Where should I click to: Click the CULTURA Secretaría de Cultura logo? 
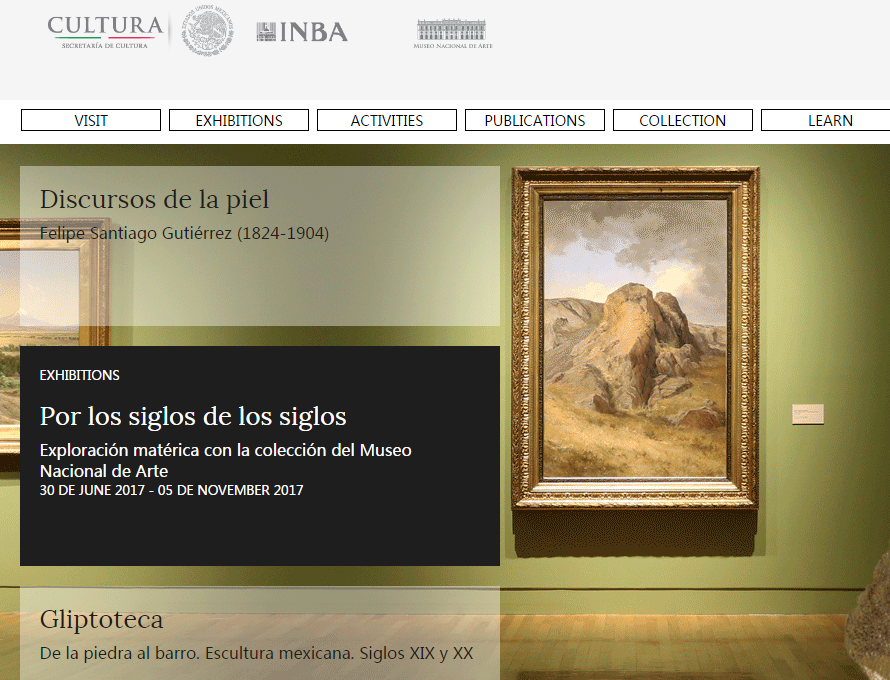(x=105, y=32)
